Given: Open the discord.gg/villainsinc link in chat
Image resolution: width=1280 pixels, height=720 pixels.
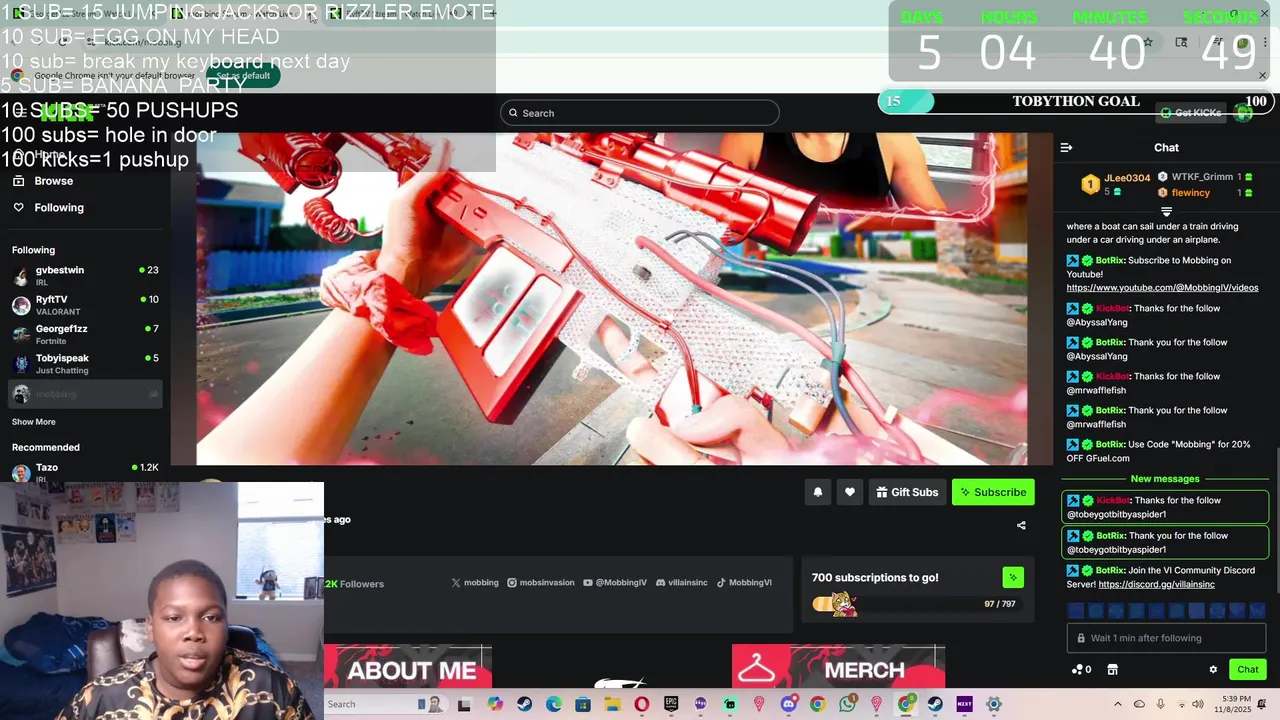Looking at the screenshot, I should pos(1156,584).
